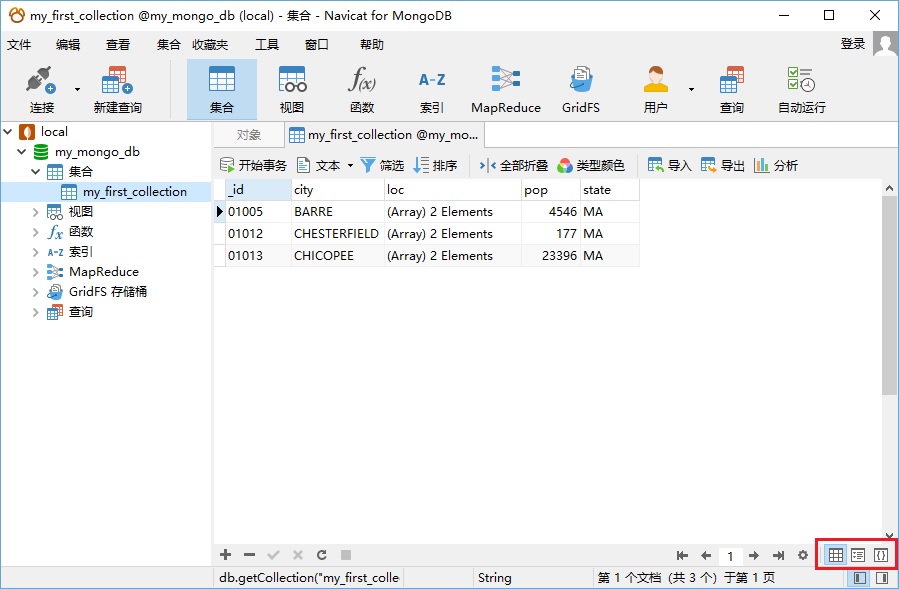
Task: Click Type Color (类型颜色)
Action: pyautogui.click(x=591, y=166)
